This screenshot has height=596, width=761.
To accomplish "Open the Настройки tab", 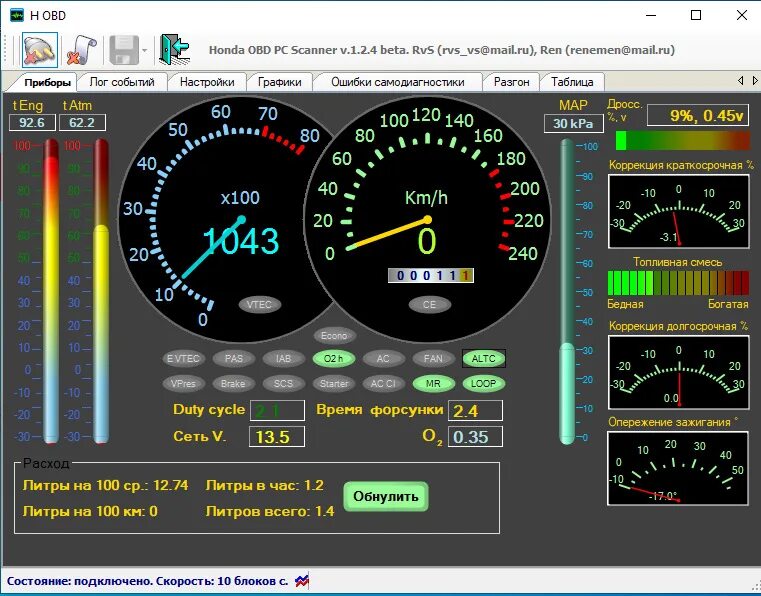I will pos(207,82).
